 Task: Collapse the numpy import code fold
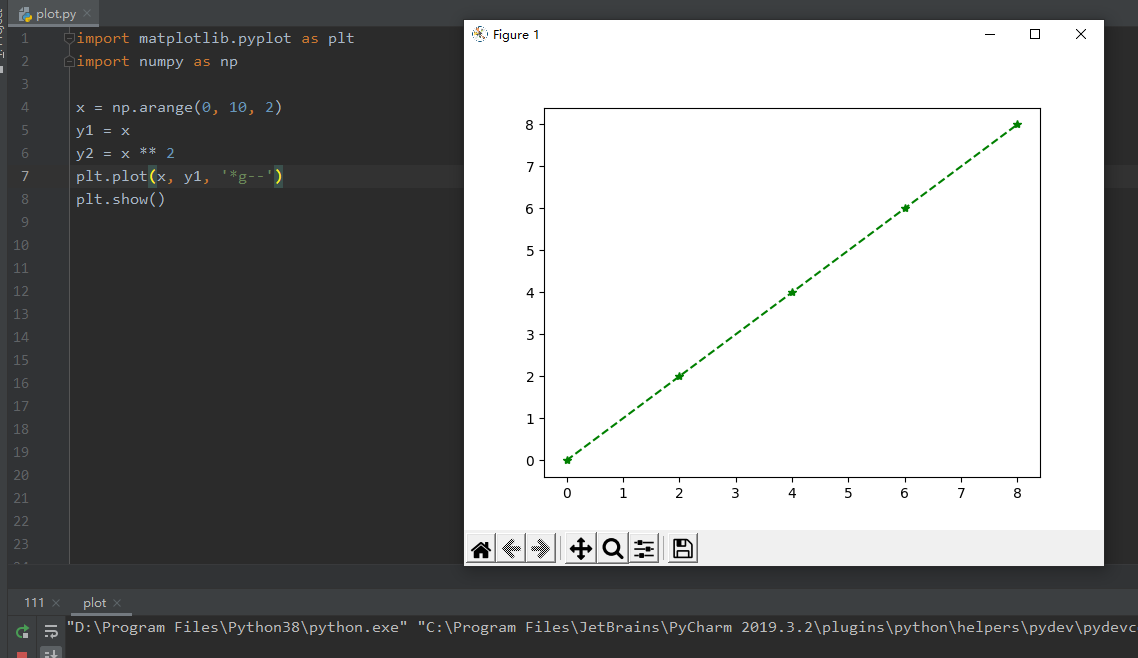(x=68, y=61)
